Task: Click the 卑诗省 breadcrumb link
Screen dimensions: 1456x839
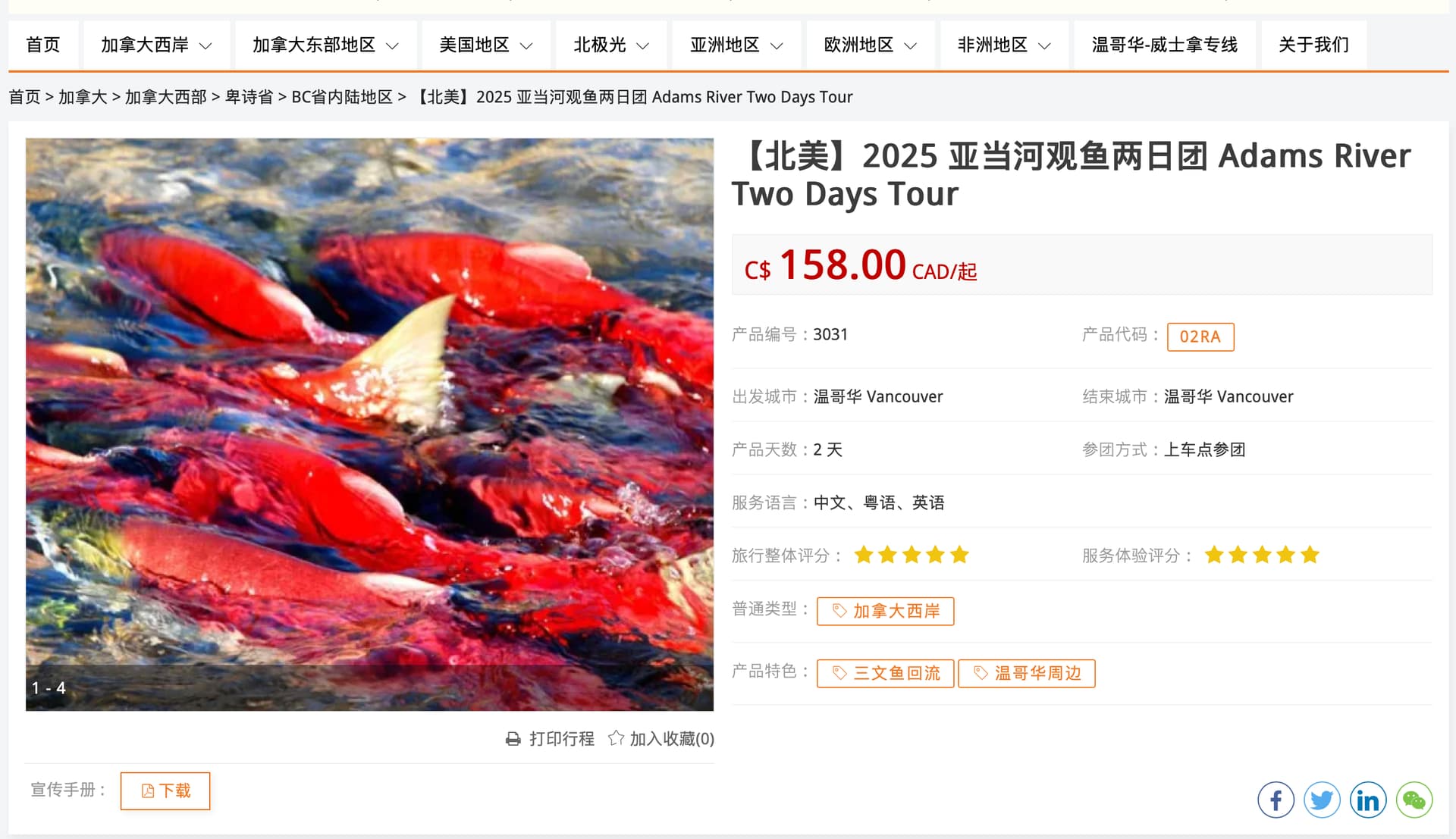Action: (x=249, y=97)
